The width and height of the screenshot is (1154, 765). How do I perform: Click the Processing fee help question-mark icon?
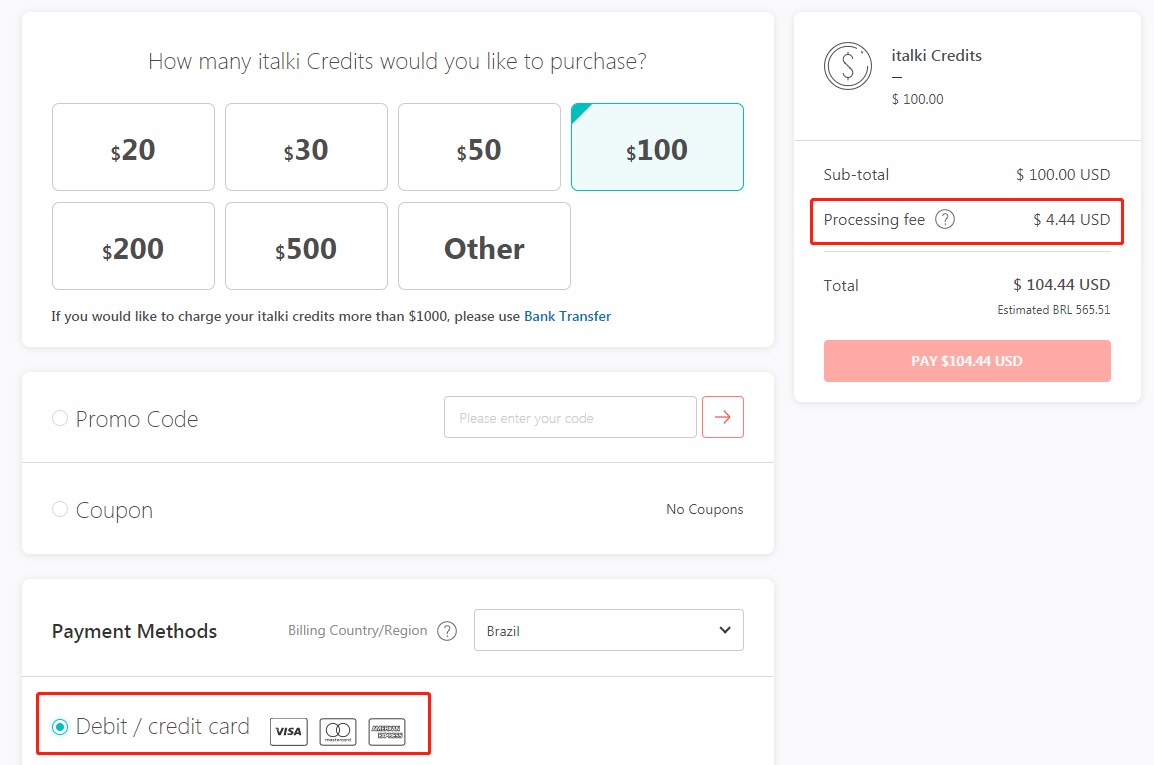coord(944,219)
